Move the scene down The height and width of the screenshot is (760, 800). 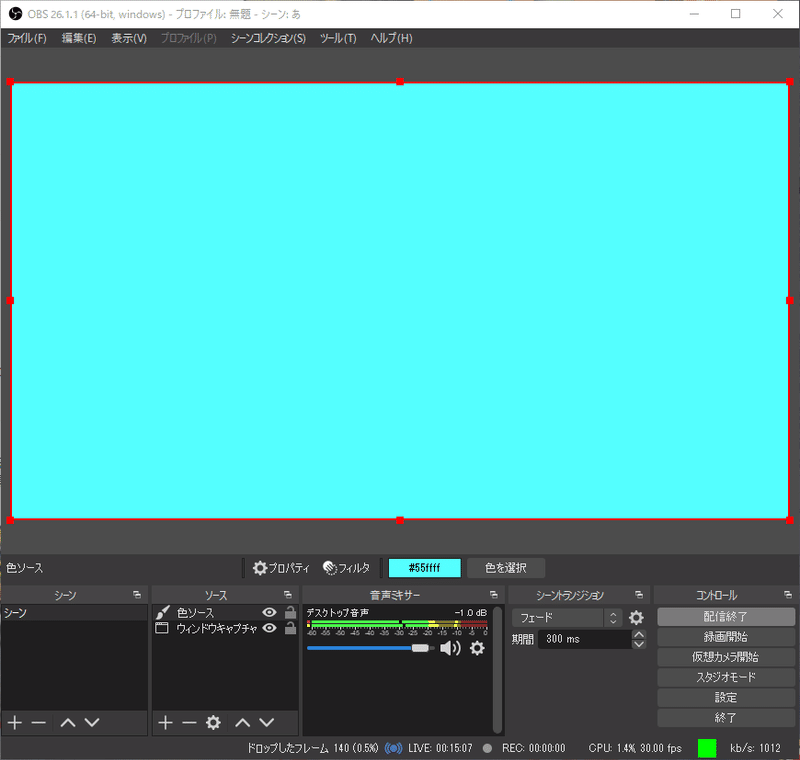(x=92, y=722)
